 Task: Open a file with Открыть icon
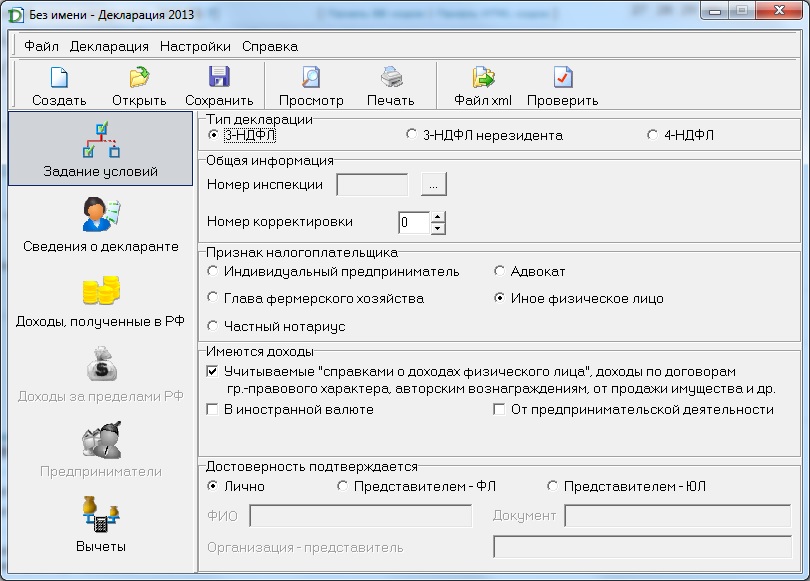139,78
